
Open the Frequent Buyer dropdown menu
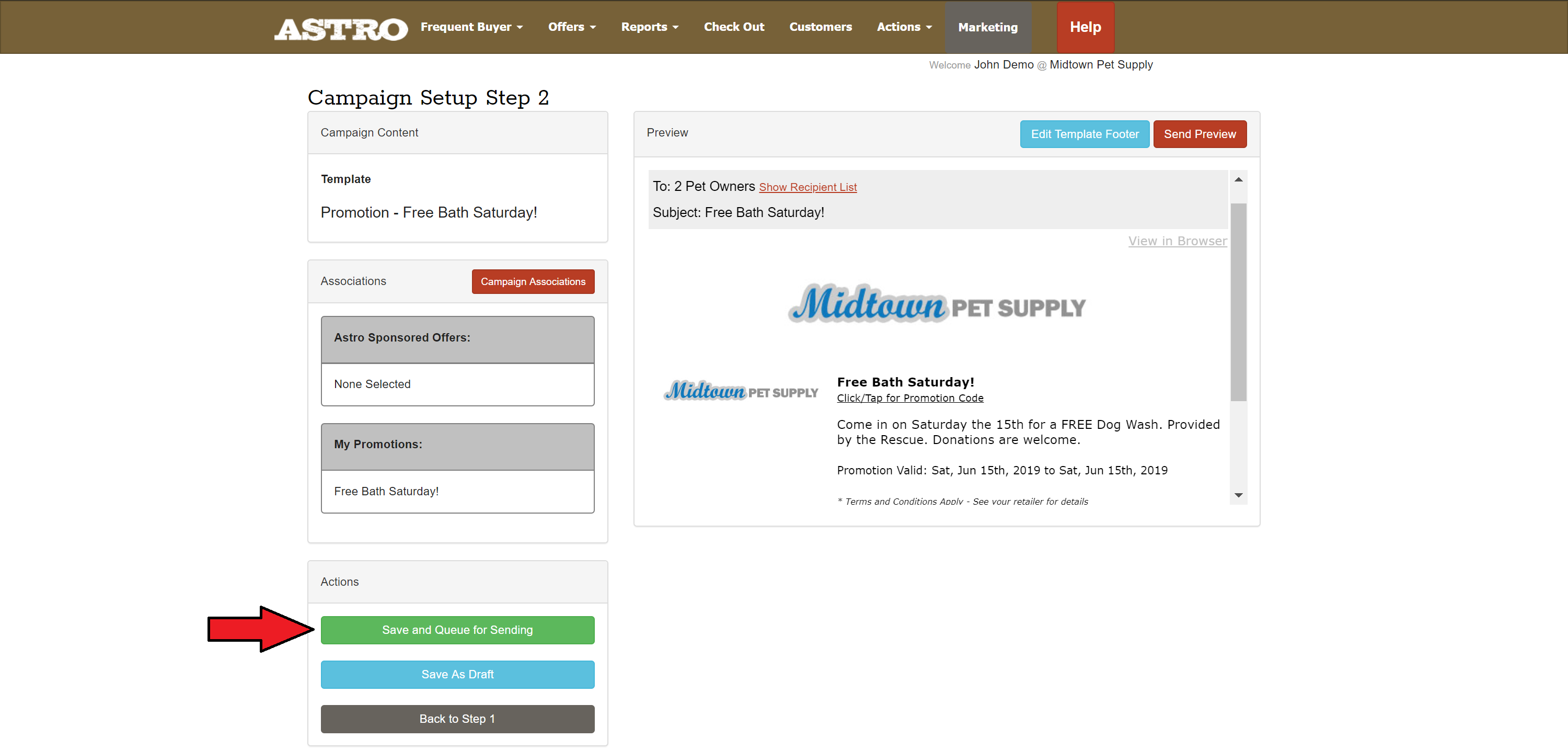click(471, 27)
